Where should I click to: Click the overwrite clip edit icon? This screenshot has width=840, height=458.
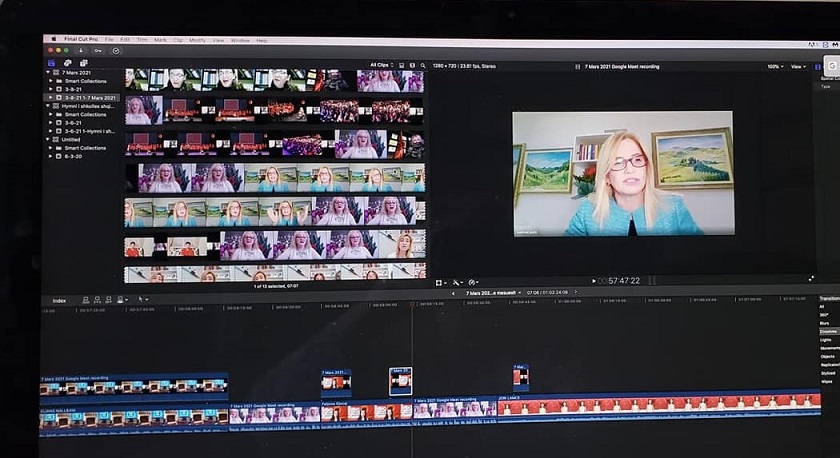click(x=122, y=300)
